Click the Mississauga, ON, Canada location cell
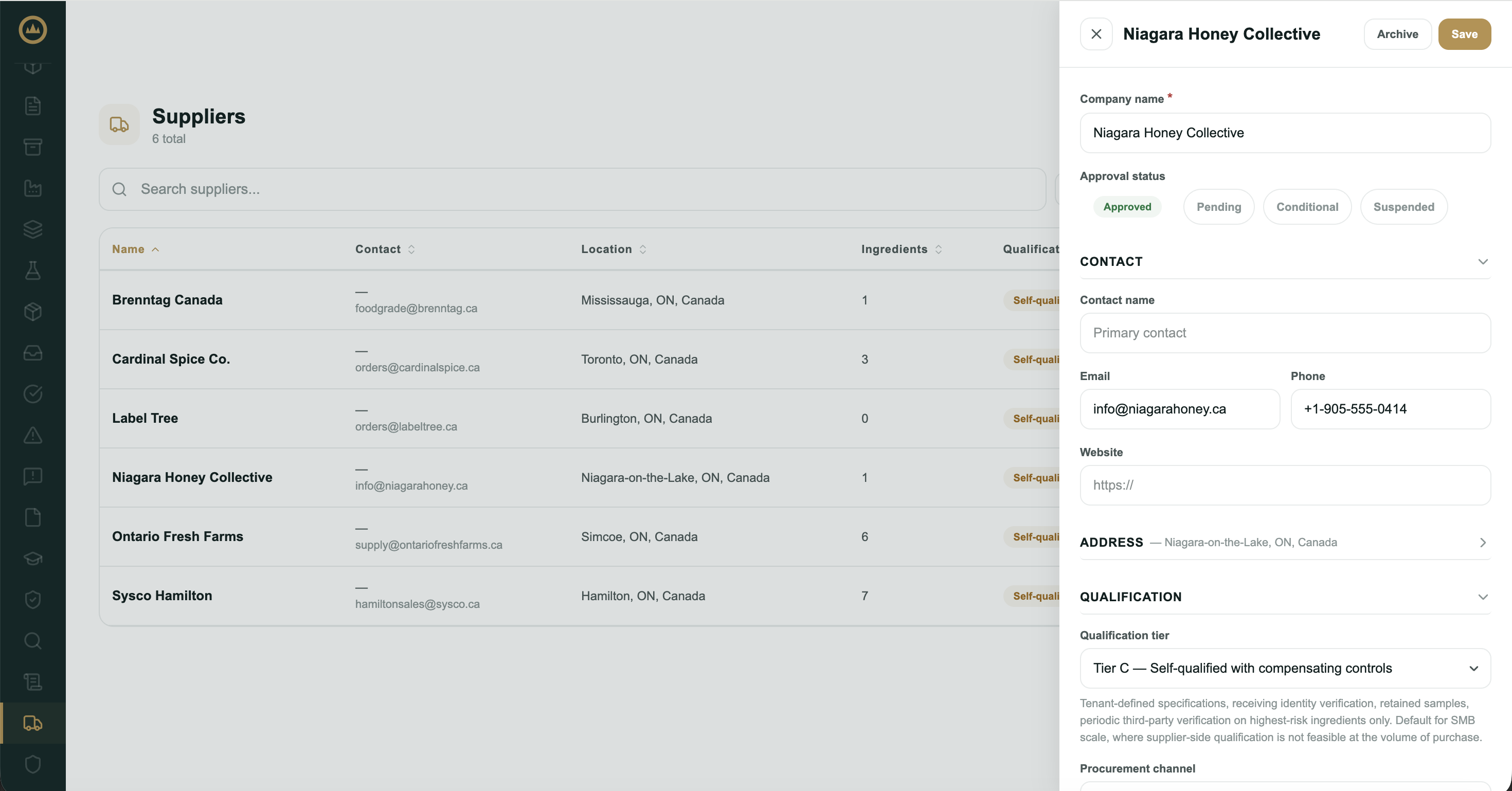1512x791 pixels. pyautogui.click(x=653, y=300)
